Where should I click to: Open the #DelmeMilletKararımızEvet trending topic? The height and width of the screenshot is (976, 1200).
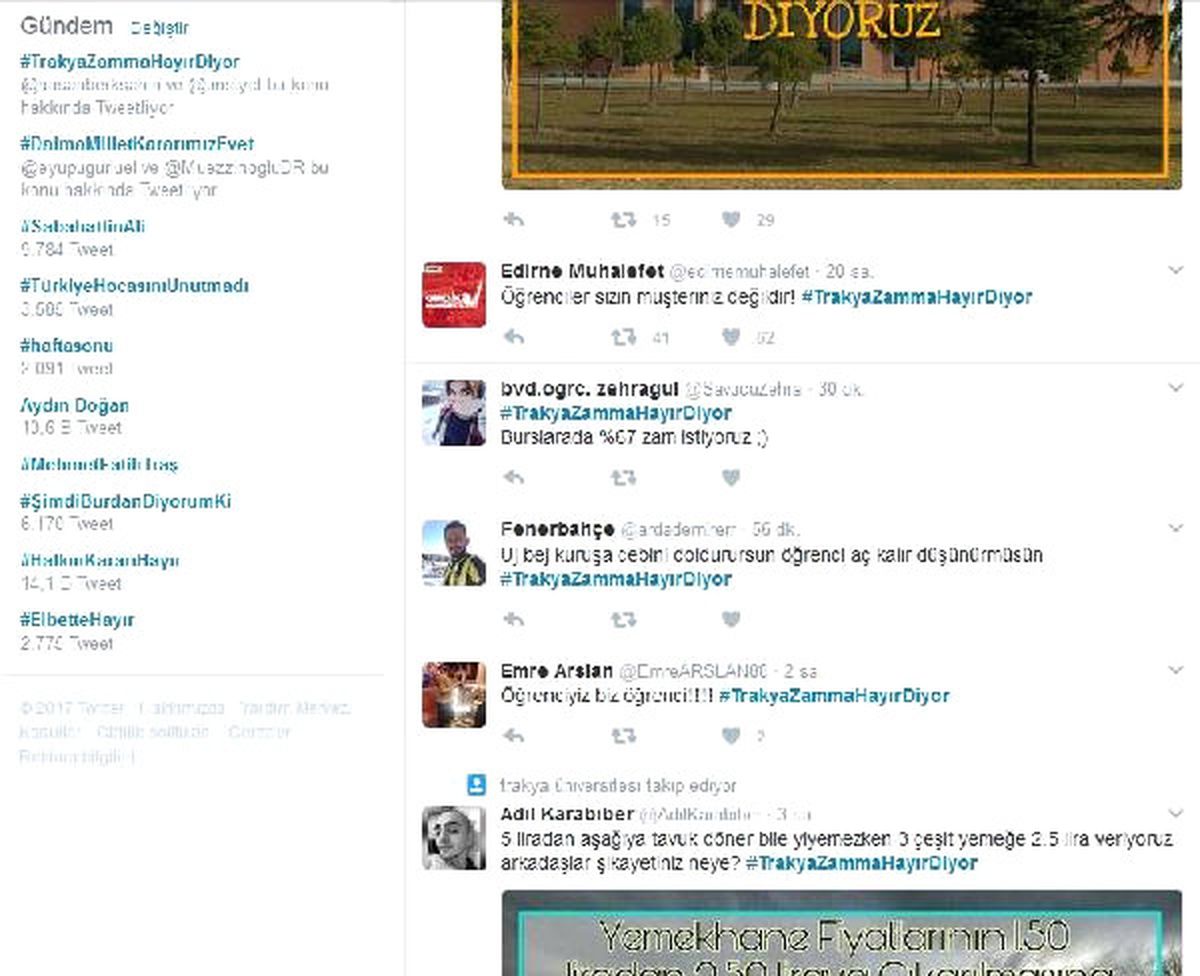[137, 144]
